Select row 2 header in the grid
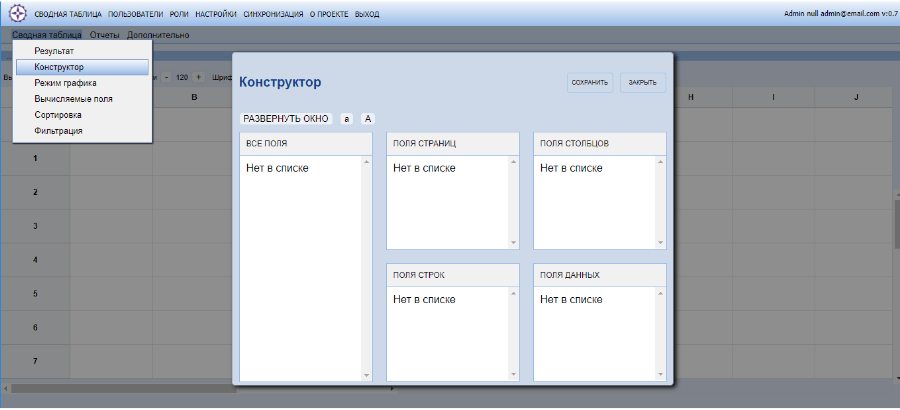 (x=35, y=192)
